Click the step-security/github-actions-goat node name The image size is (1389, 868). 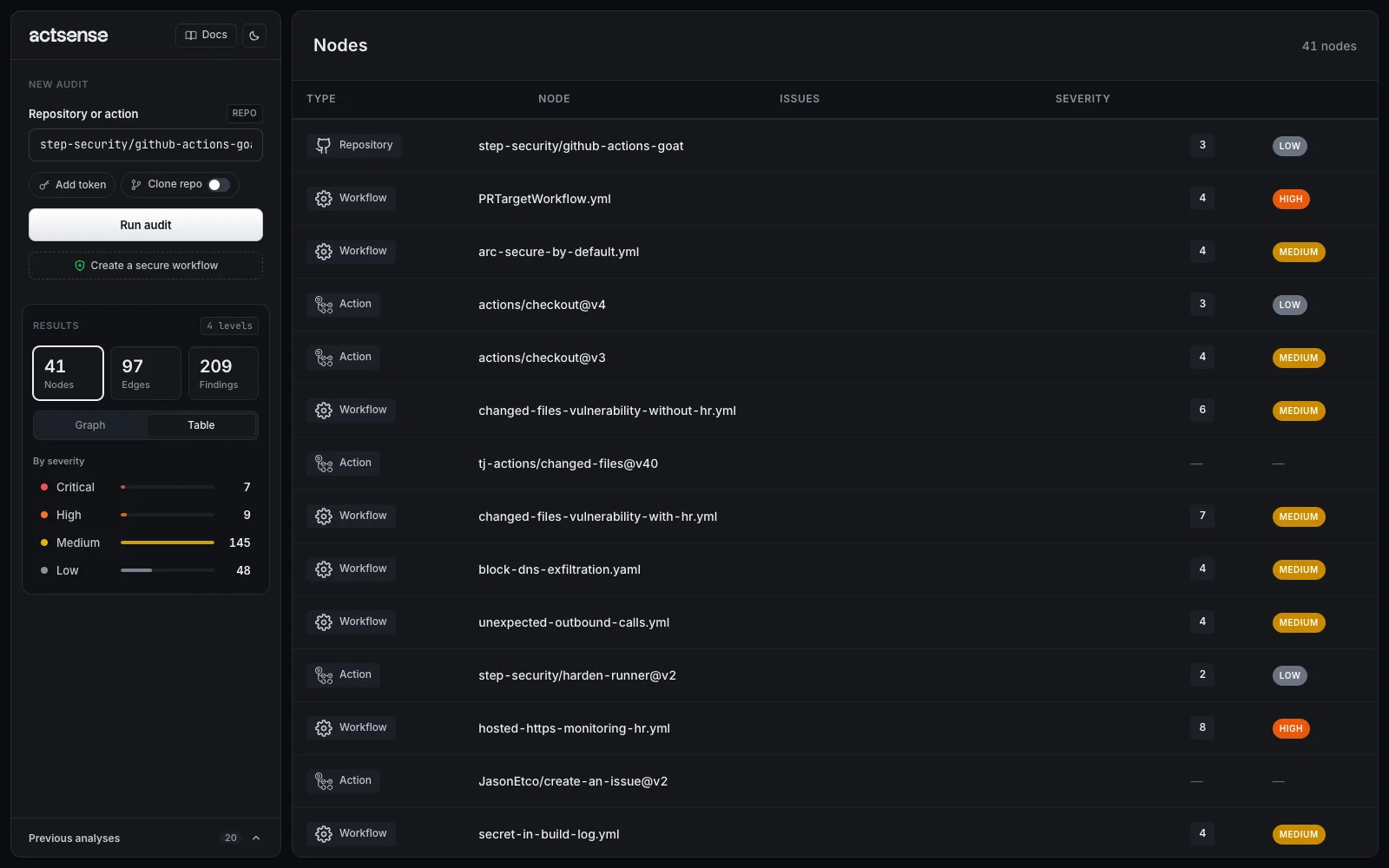(581, 146)
